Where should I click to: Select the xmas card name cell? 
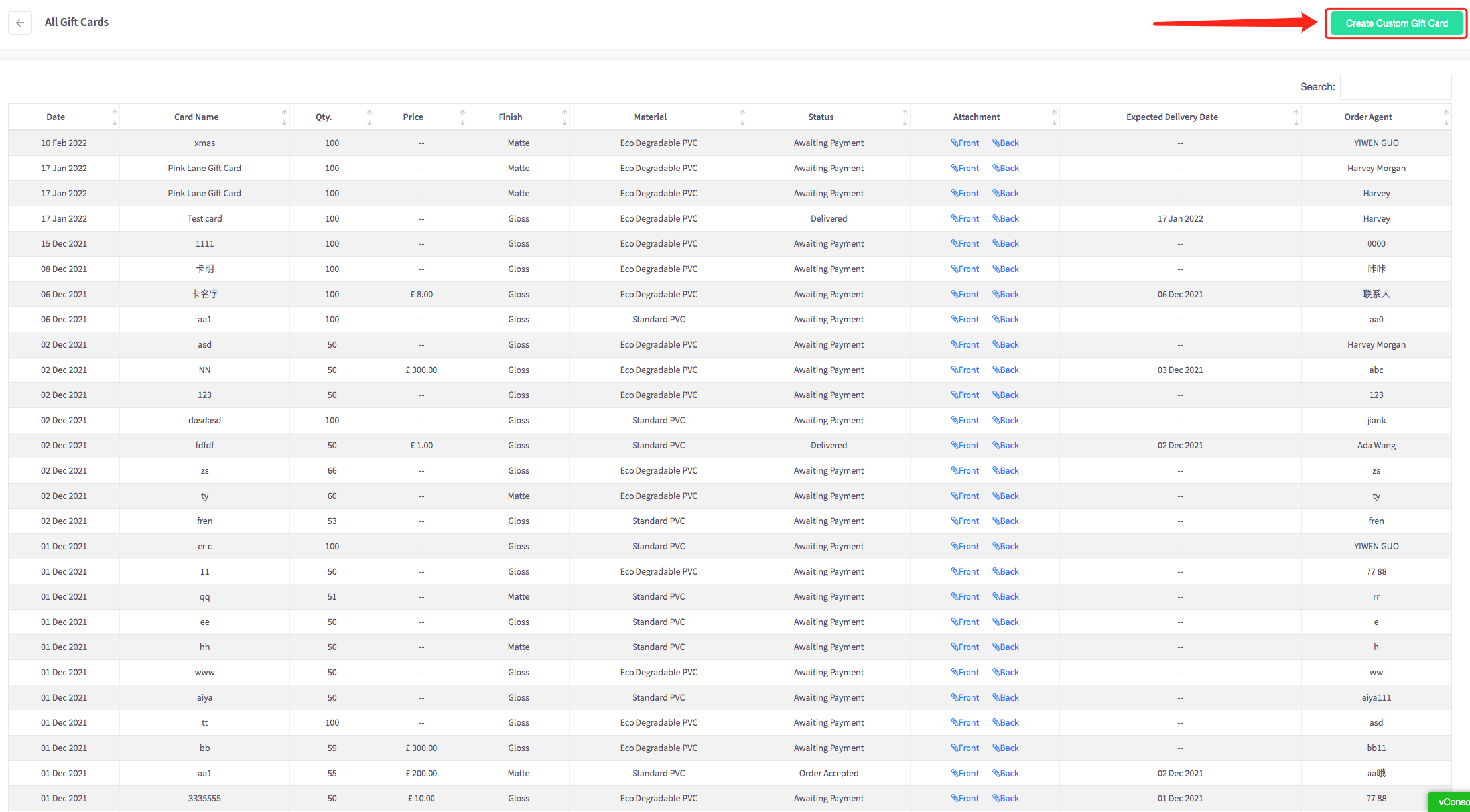click(205, 143)
